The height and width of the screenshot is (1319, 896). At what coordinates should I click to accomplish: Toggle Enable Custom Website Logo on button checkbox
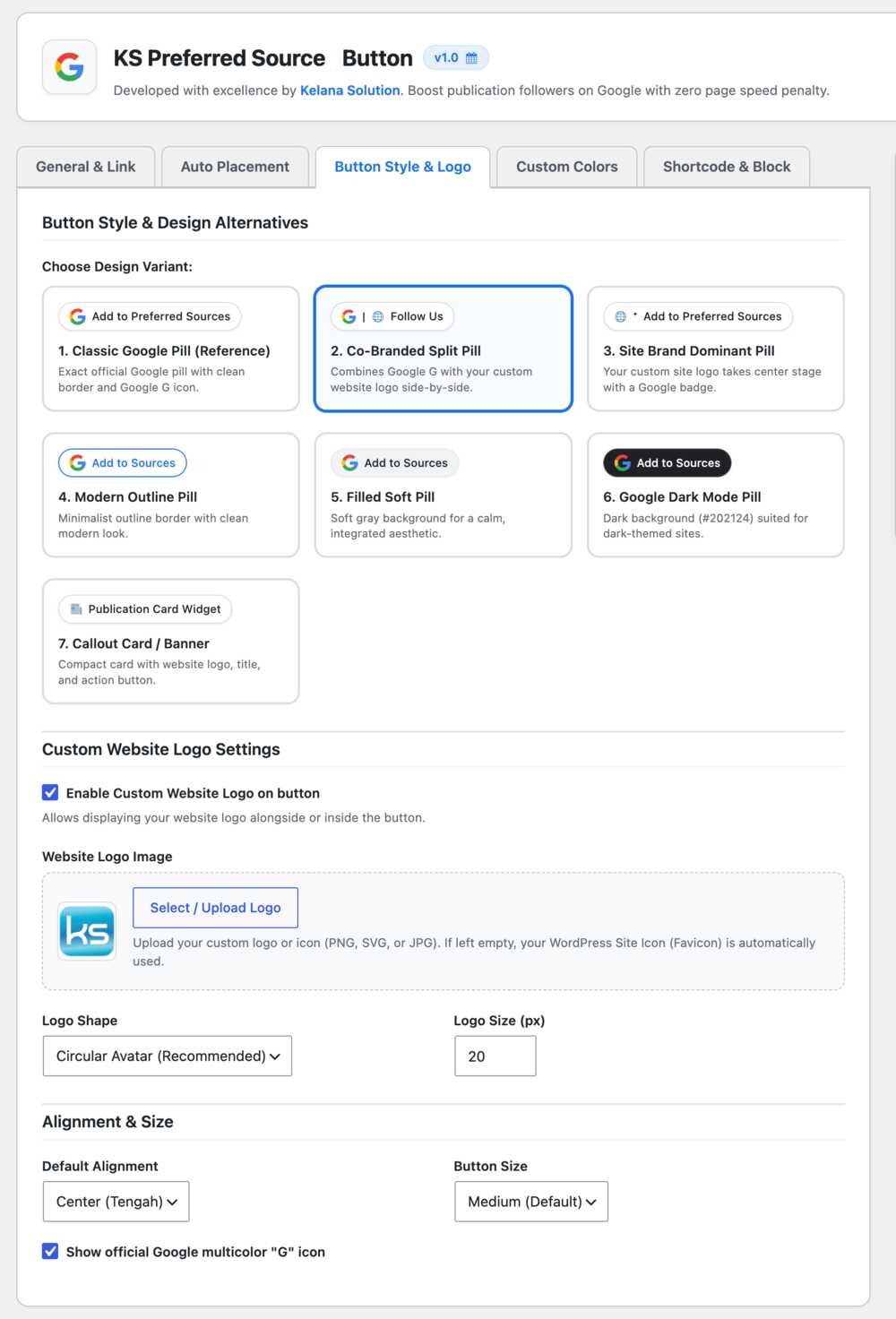(50, 792)
